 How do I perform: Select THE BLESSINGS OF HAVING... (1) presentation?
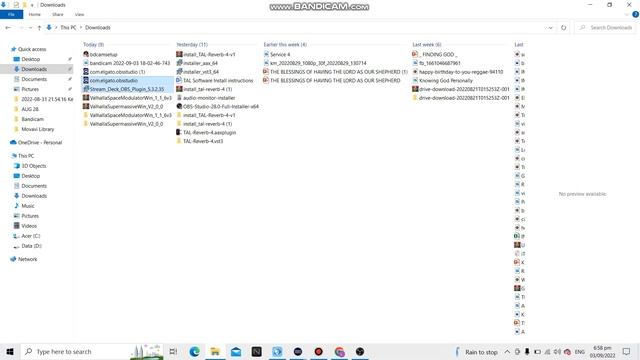[x=339, y=72]
